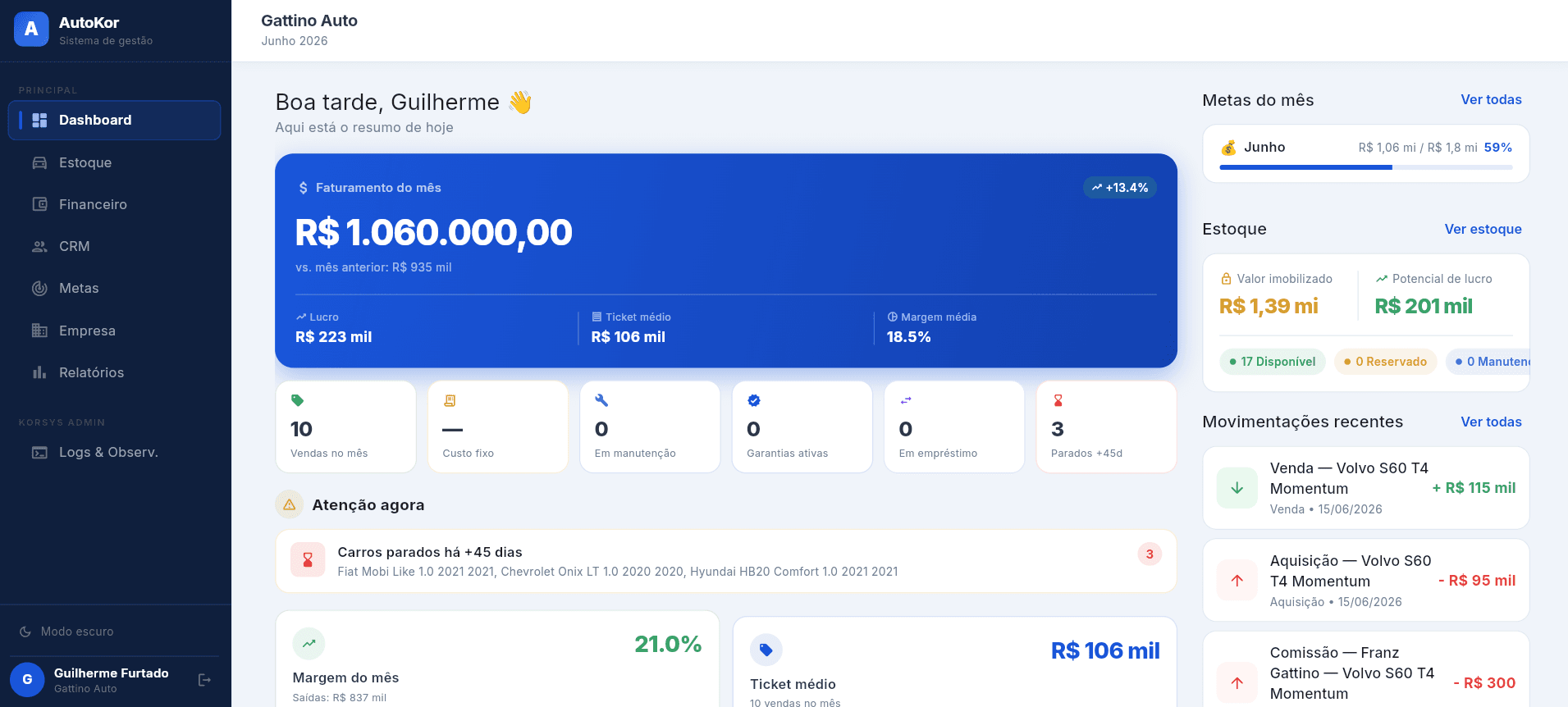Click the Em manutenção wrench icon
The height and width of the screenshot is (707, 1568).
click(x=601, y=400)
